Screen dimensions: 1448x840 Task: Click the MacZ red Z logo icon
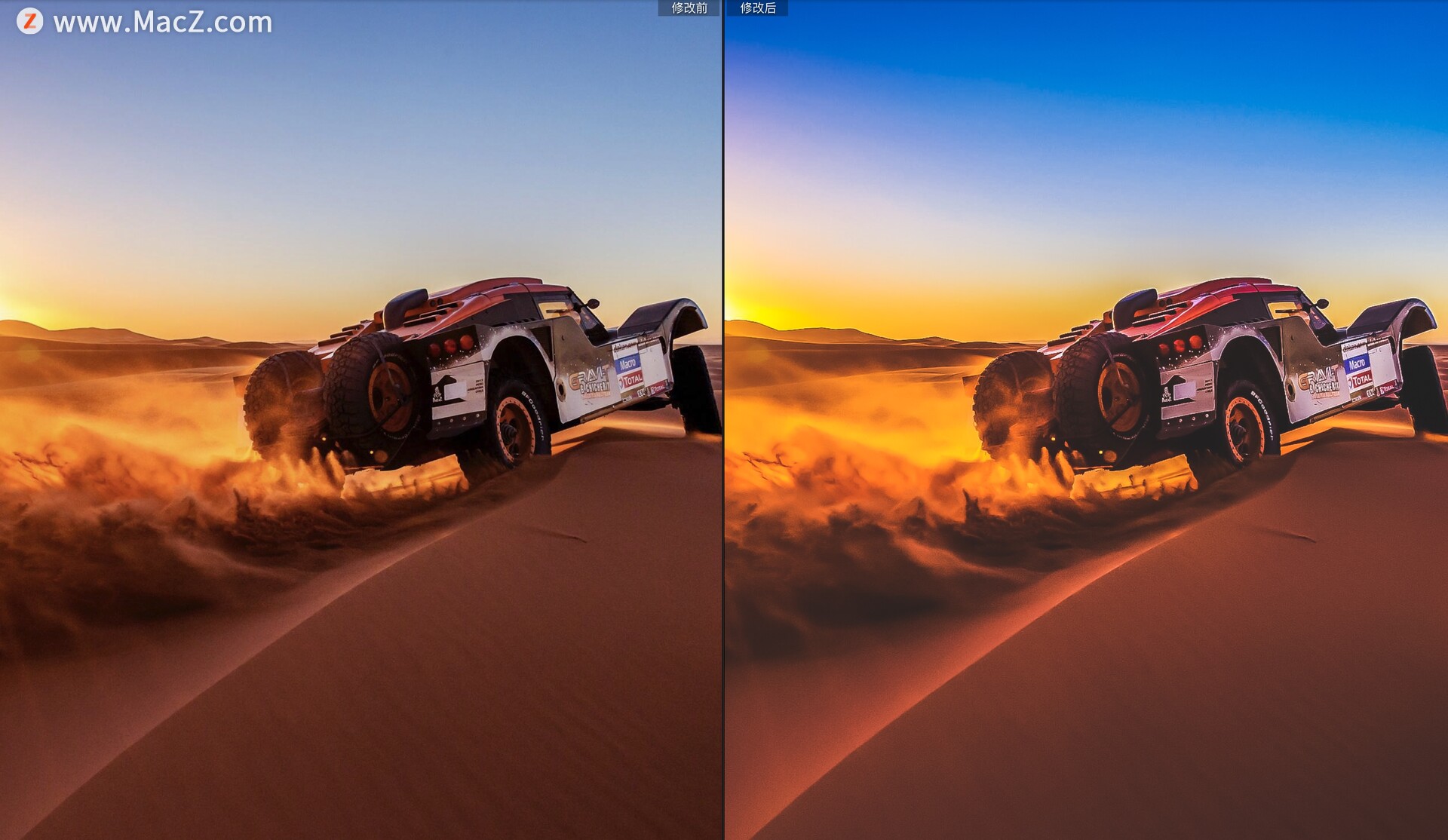[29, 21]
